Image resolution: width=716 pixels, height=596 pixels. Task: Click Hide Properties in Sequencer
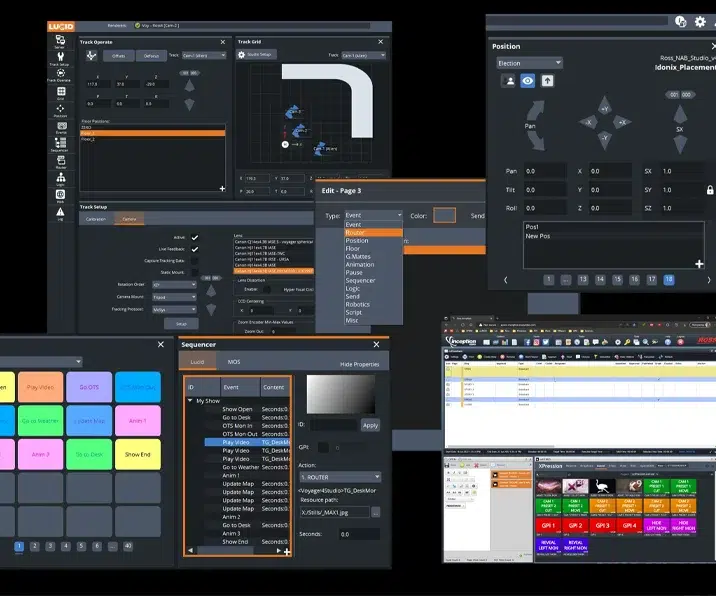pyautogui.click(x=359, y=364)
